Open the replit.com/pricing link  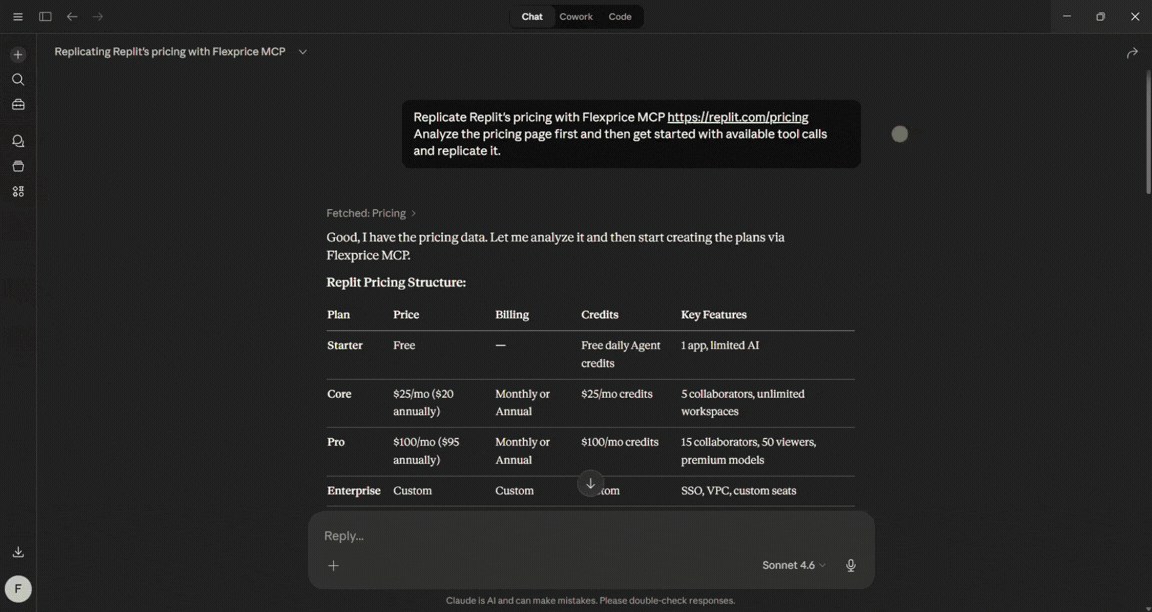pos(738,117)
